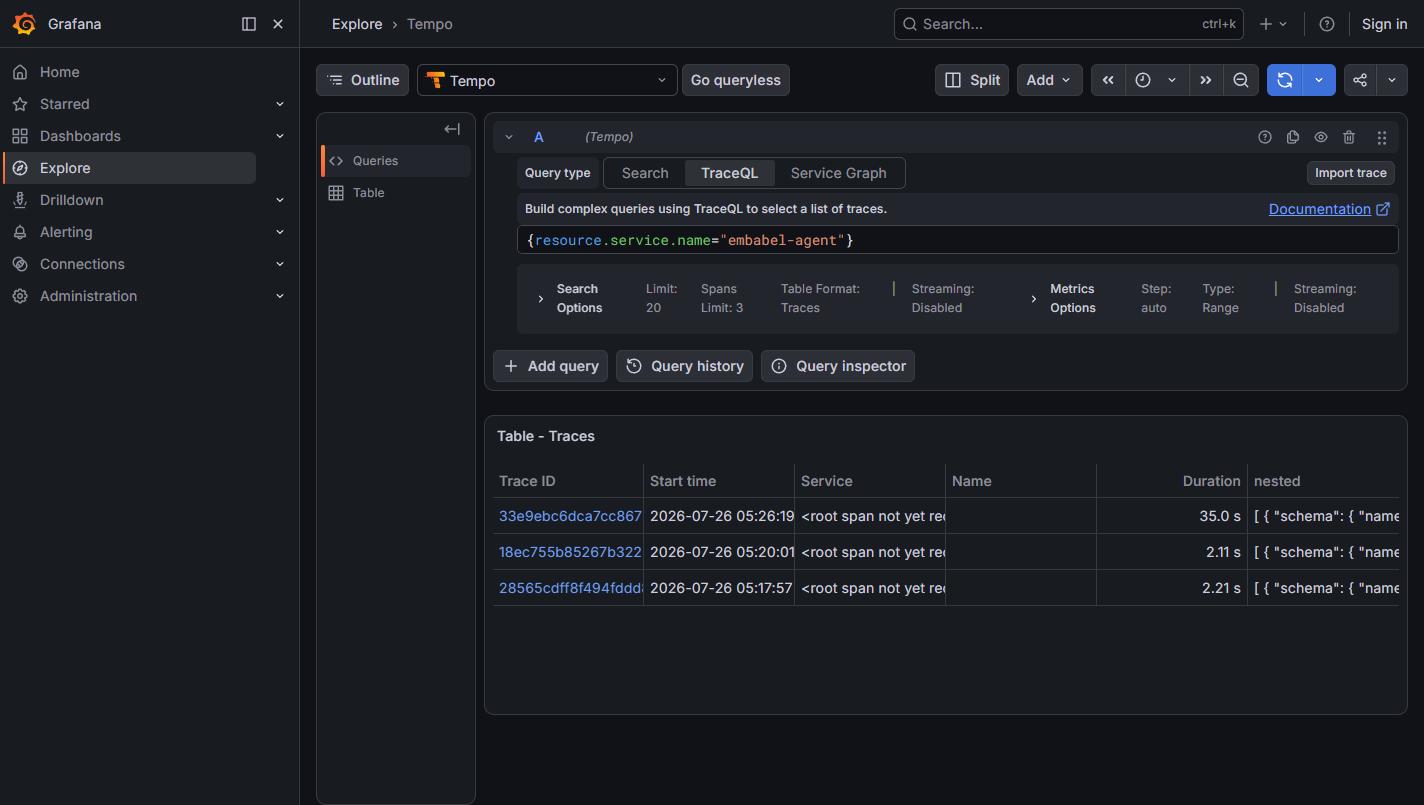This screenshot has height=805, width=1424.
Task: Duplicate query A
Action: 1293,137
